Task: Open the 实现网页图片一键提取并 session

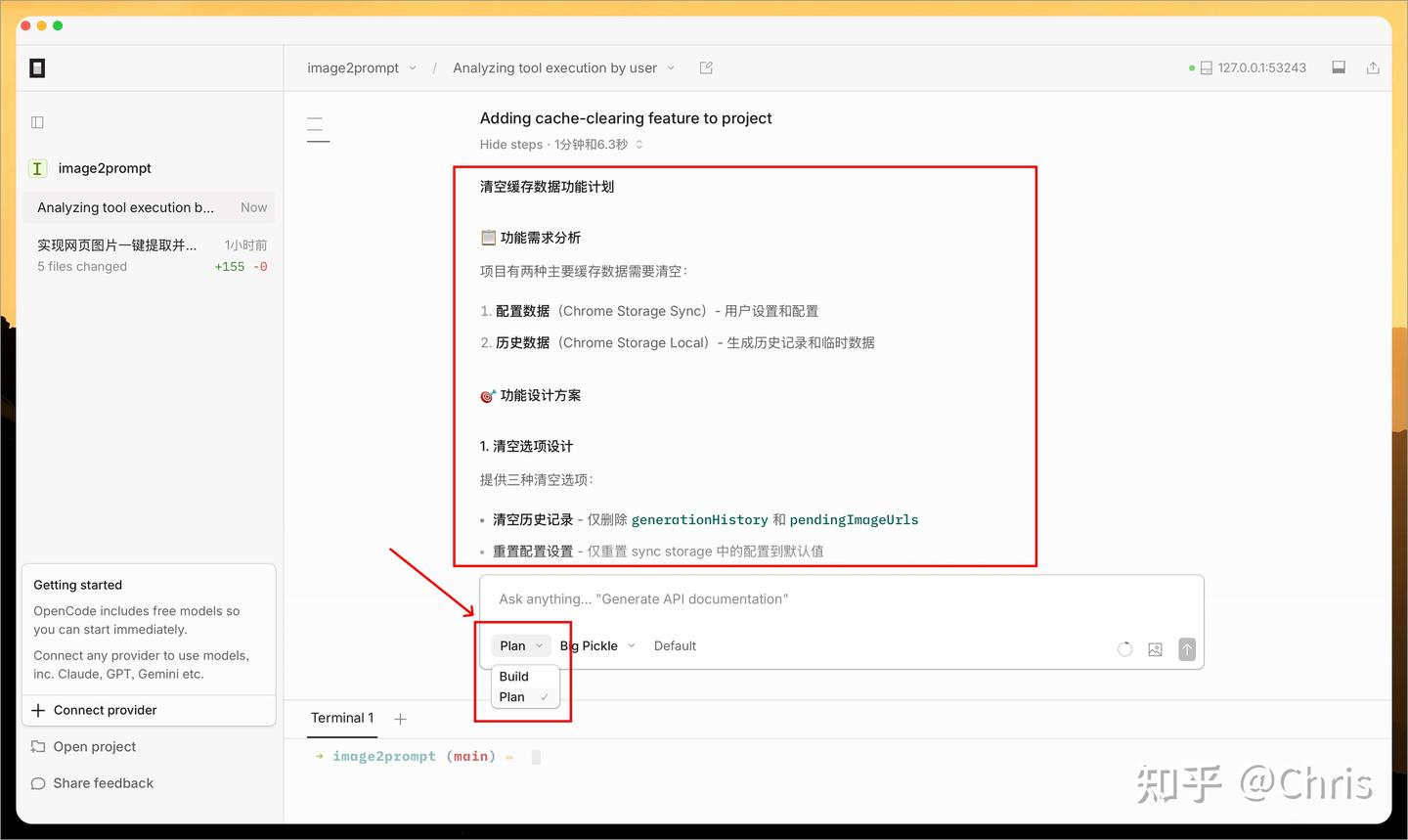Action: [149, 255]
